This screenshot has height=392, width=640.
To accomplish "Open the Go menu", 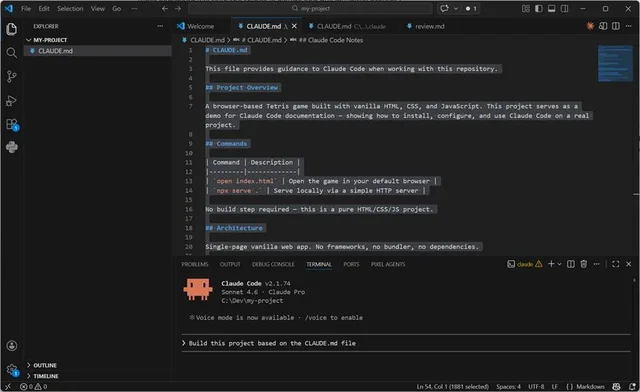I will click(116, 9).
